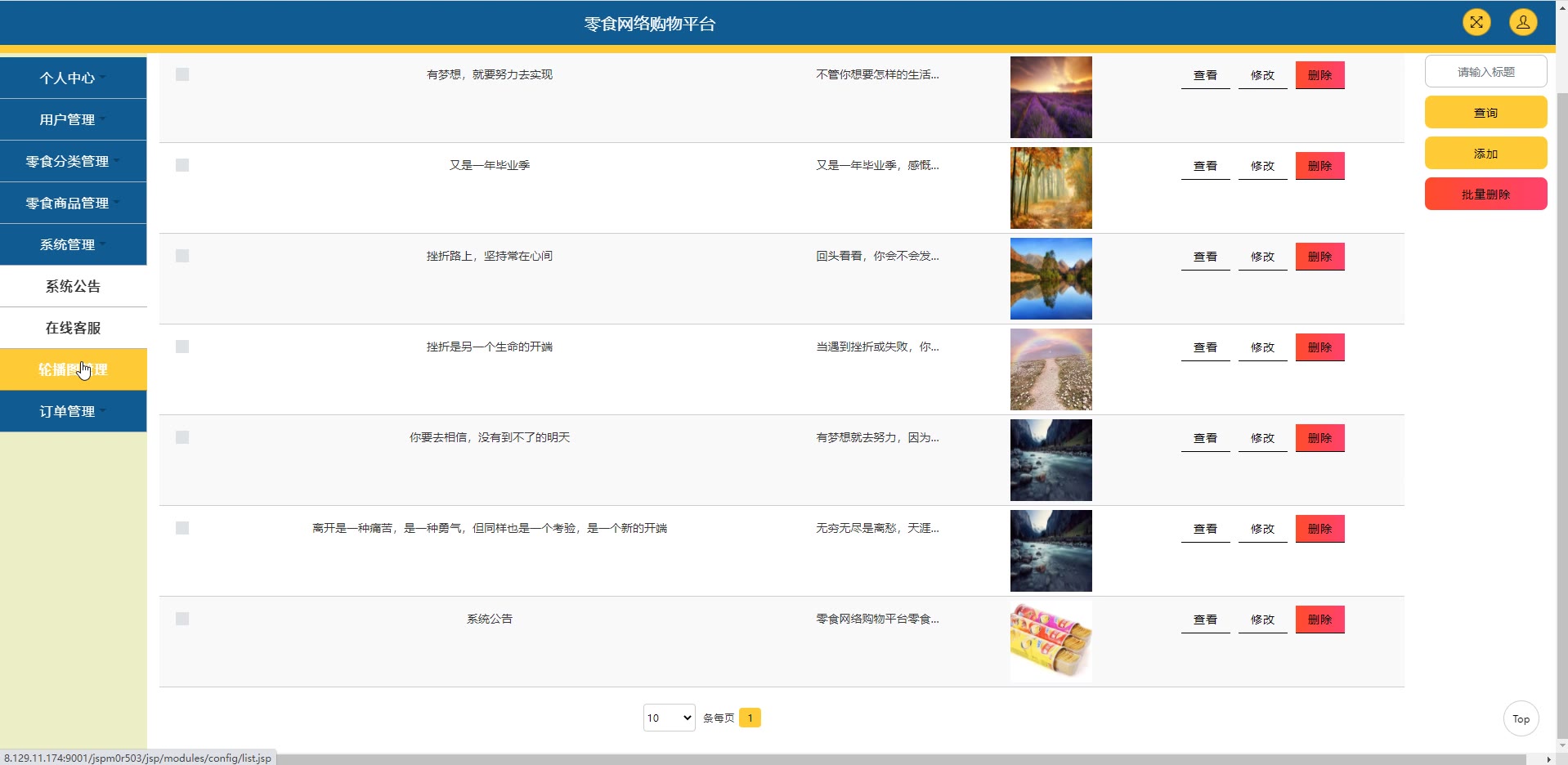Open the user profile icon in header
The image size is (1568, 765).
[1523, 22]
